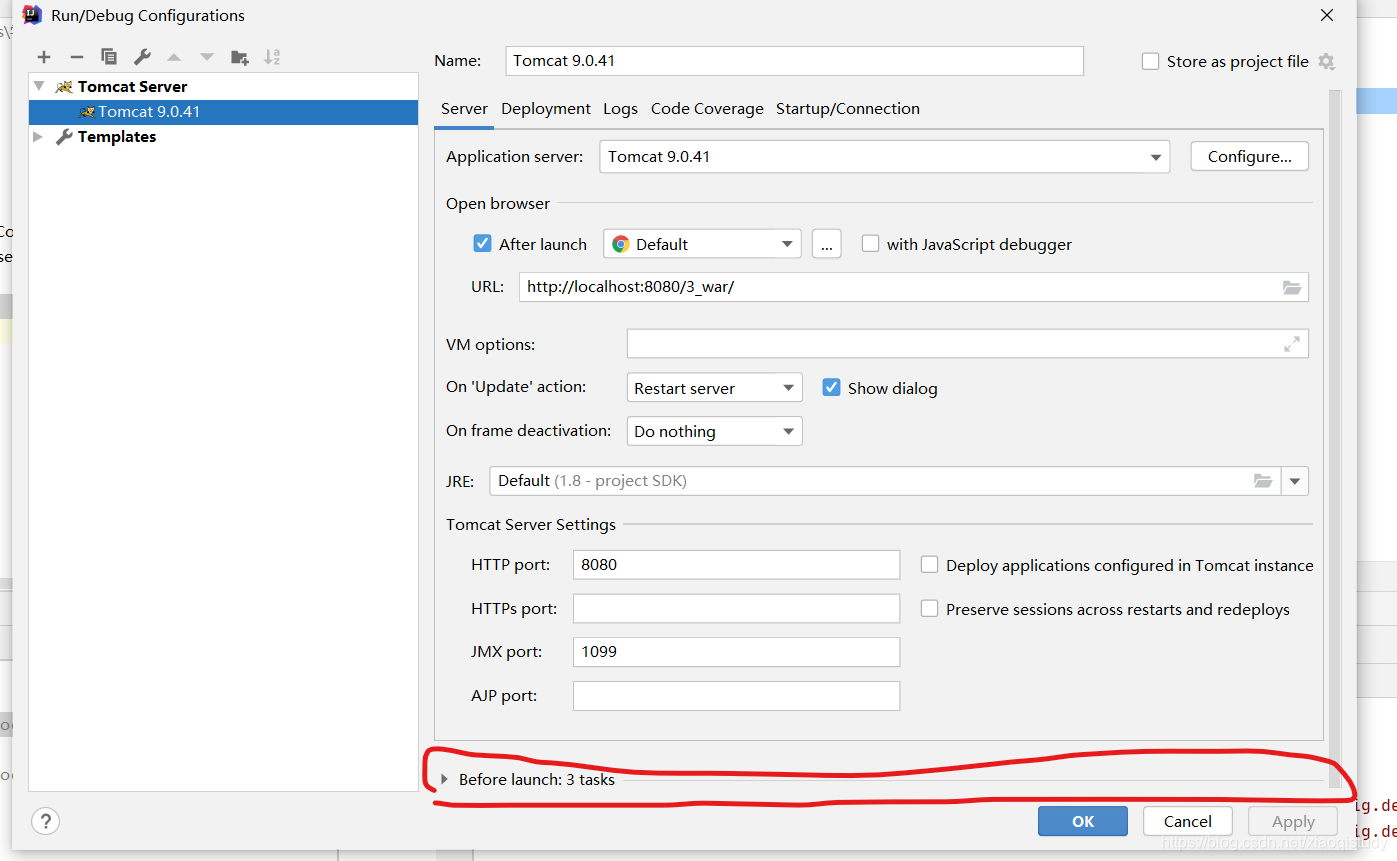Check Deploy applications configured in Tomcat instance

click(929, 565)
